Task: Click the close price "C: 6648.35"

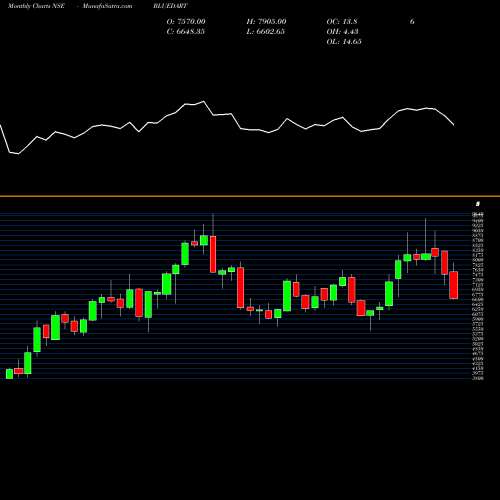Action: point(186,32)
